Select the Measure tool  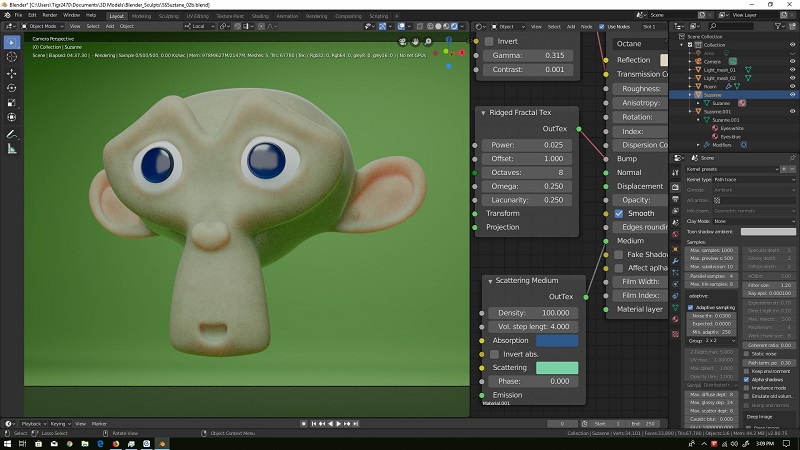(12, 149)
